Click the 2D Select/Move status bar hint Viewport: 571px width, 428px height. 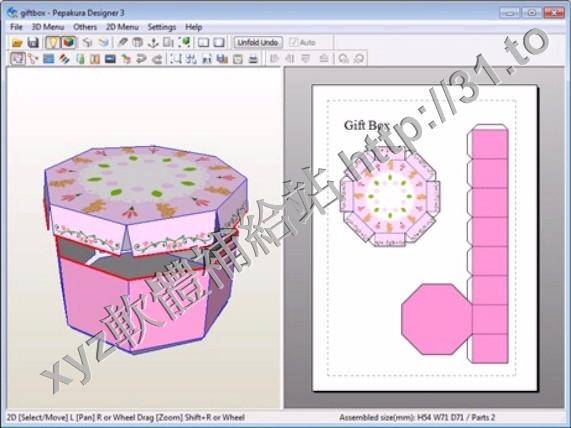coord(126,417)
